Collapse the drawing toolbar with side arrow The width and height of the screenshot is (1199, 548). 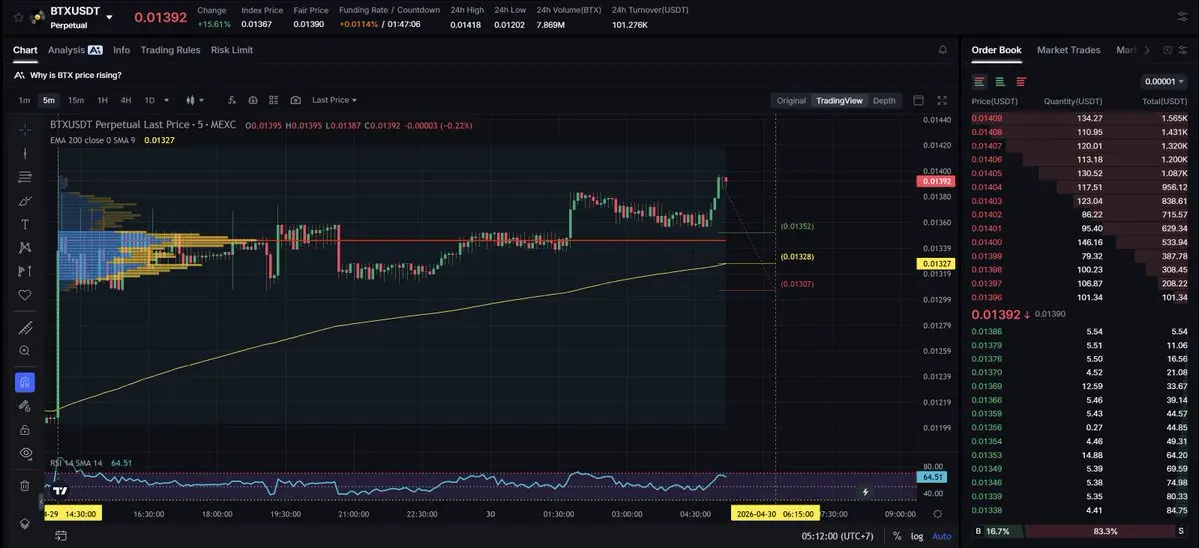click(x=41, y=502)
